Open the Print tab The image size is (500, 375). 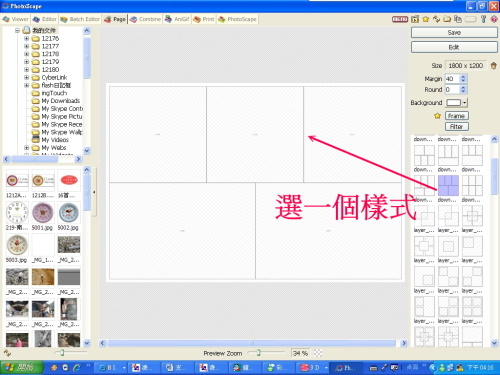204,19
